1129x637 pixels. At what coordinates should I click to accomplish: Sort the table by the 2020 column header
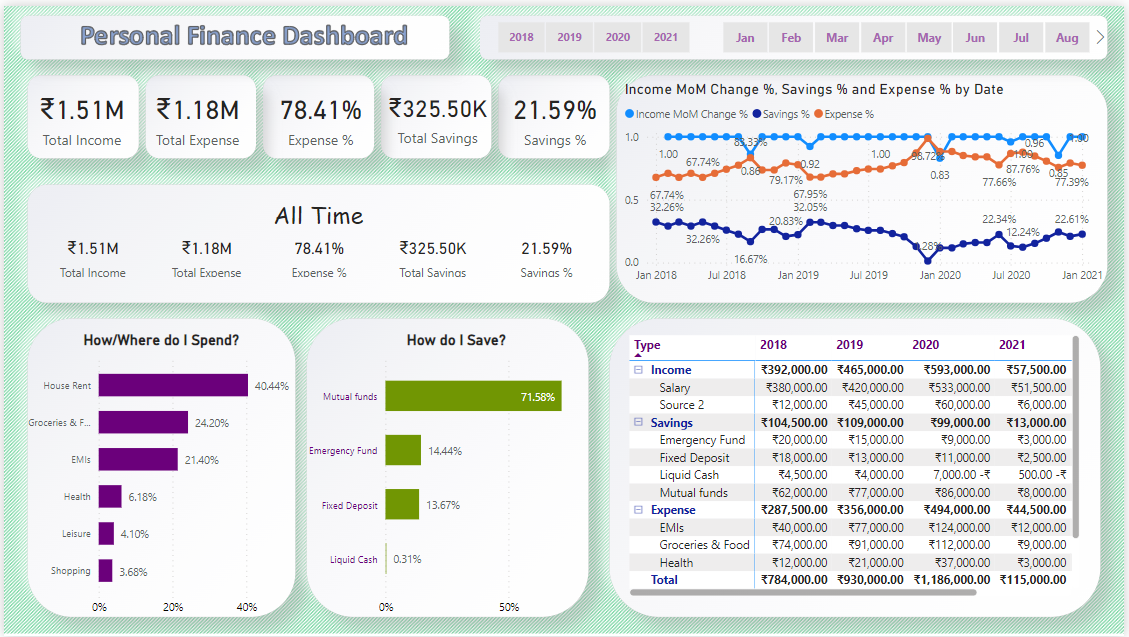pyautogui.click(x=925, y=344)
